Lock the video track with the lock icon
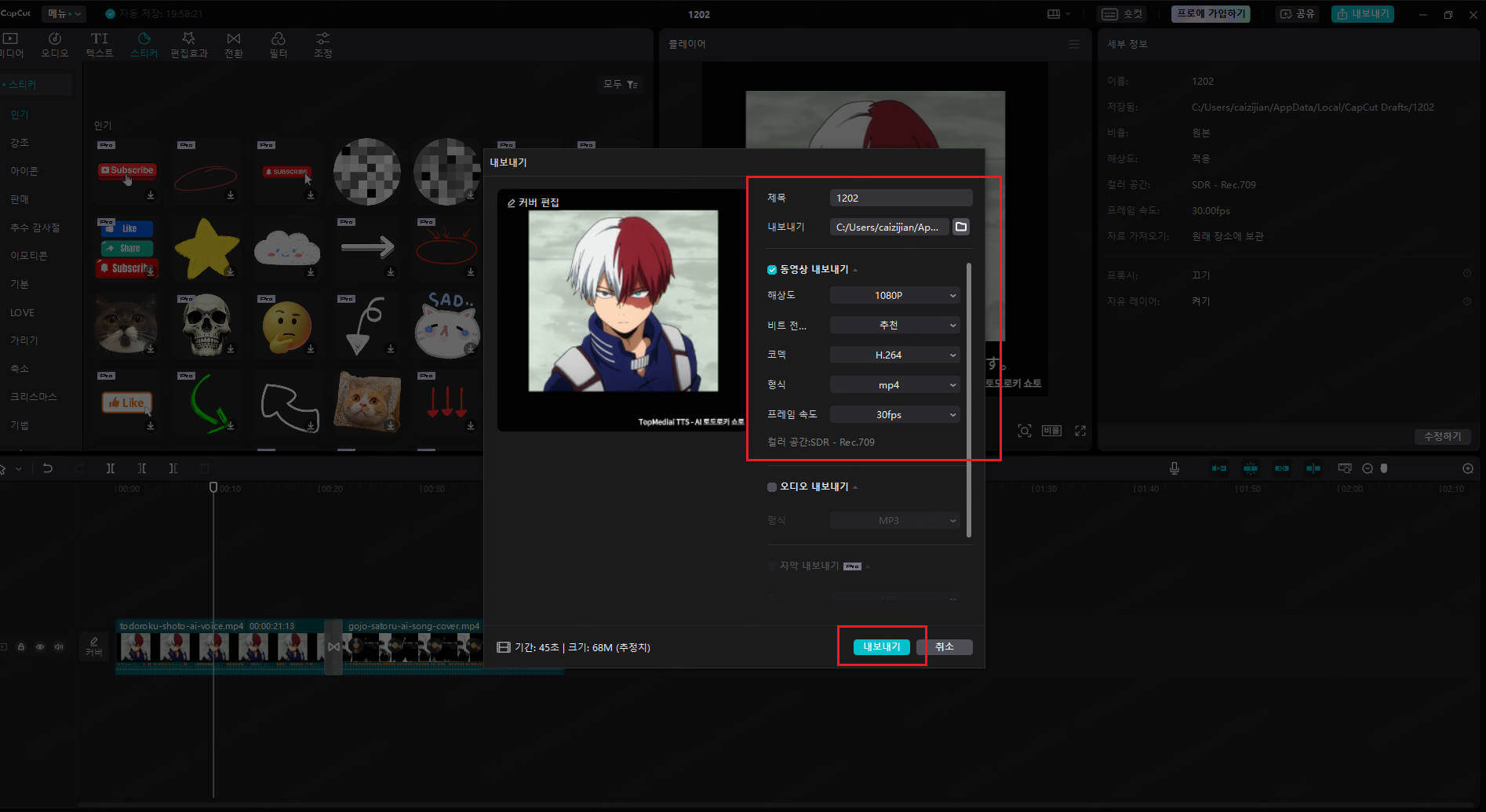1486x812 pixels. pyautogui.click(x=21, y=647)
